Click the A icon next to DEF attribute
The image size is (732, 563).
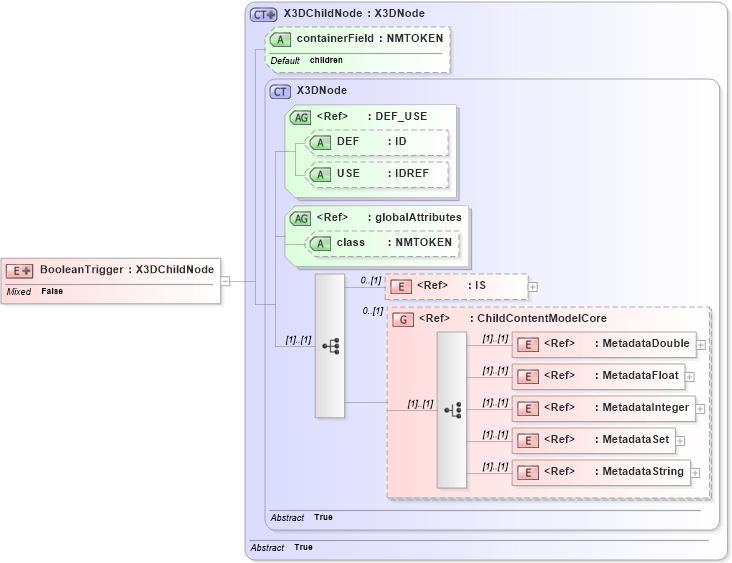coord(320,143)
